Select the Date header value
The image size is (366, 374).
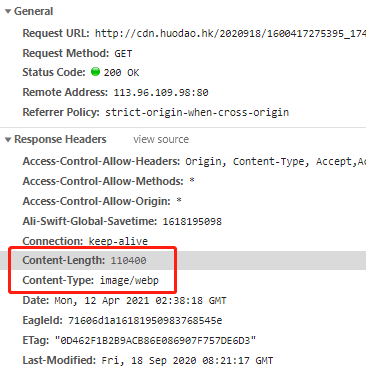click(140, 300)
